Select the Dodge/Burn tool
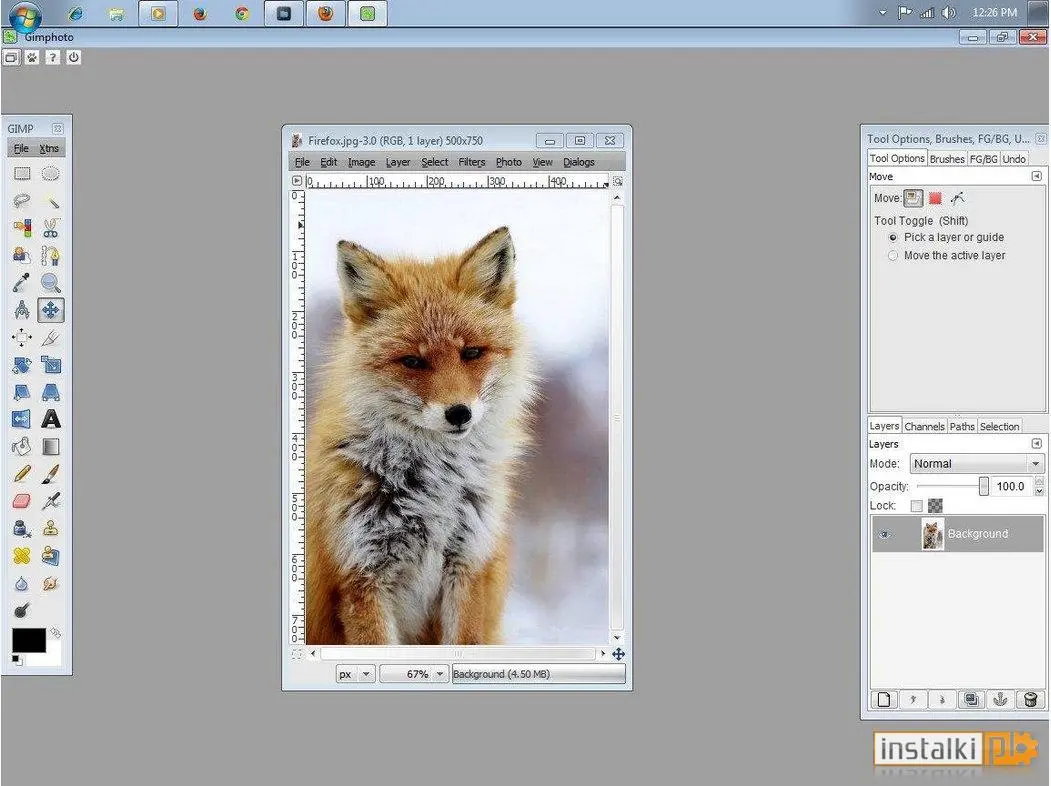 22,610
